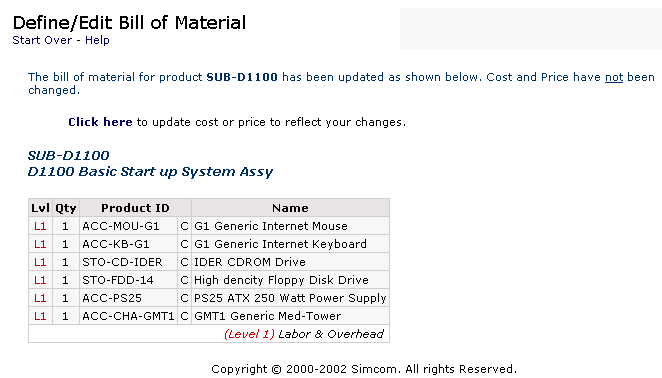
Task: Click the Qty column header
Action: [x=66, y=208]
